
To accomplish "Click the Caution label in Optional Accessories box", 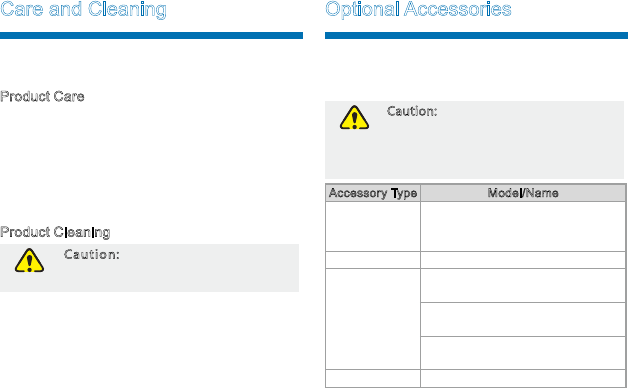I will (x=412, y=111).
